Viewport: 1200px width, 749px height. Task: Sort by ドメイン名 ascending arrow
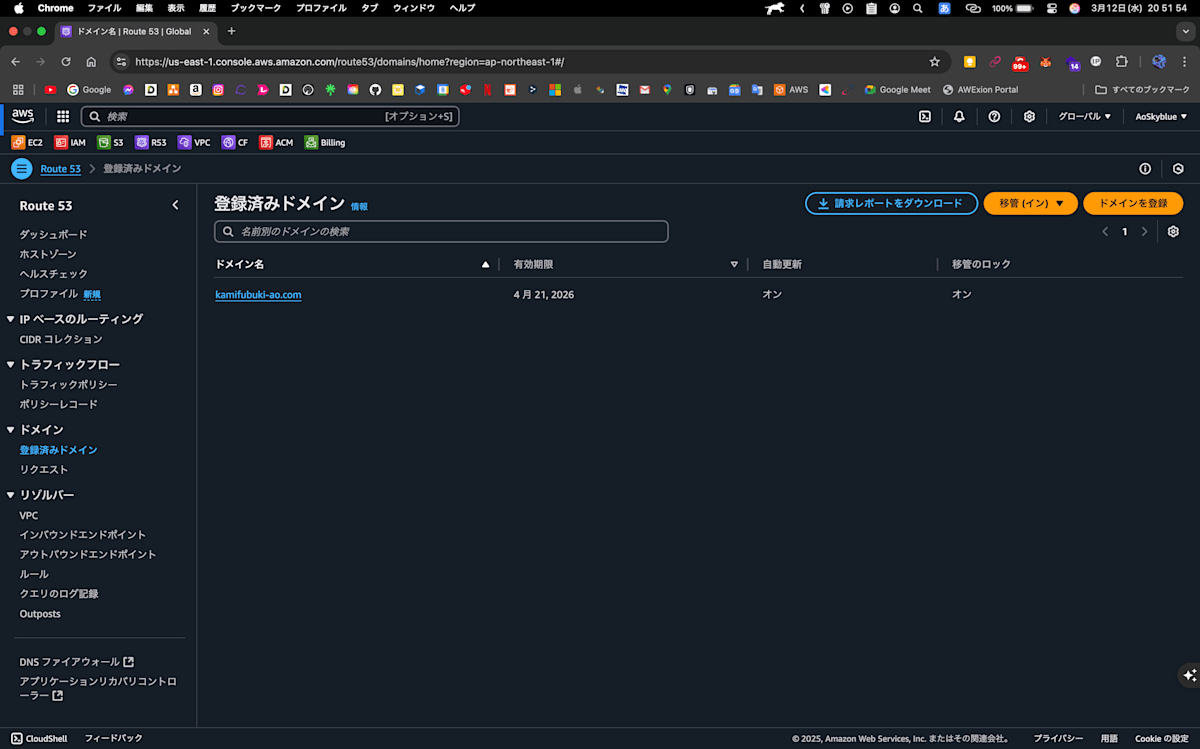[x=486, y=264]
